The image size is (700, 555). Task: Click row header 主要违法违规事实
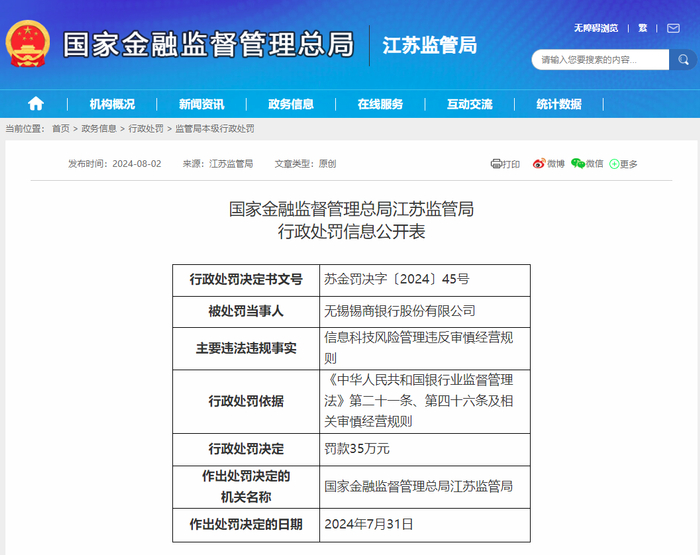[x=246, y=348]
